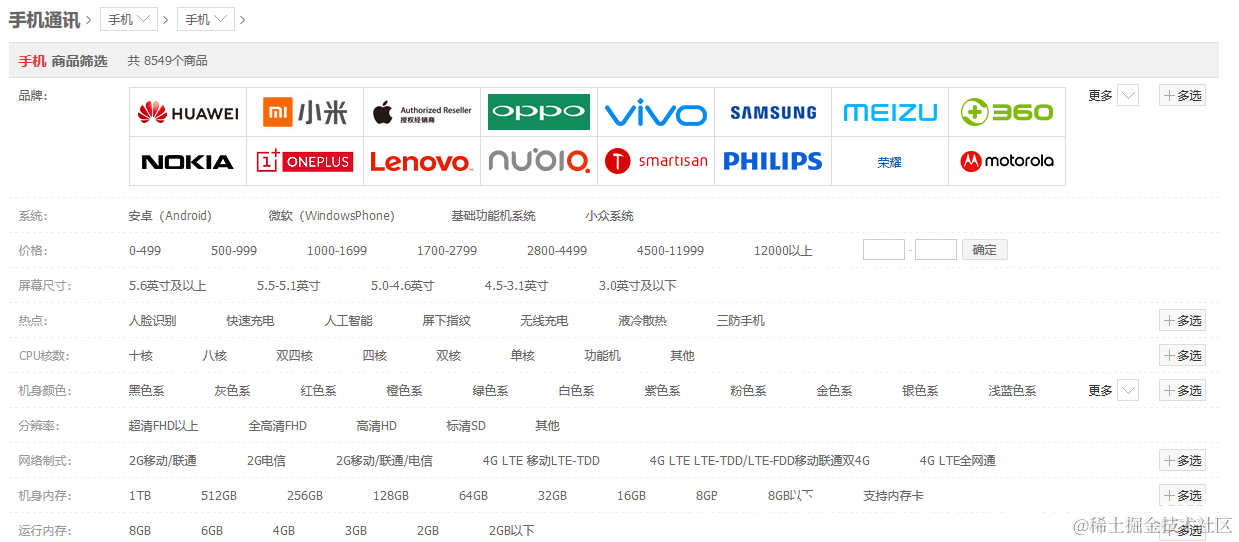Pick the Apple Authorized Reseller logo

coord(422,113)
